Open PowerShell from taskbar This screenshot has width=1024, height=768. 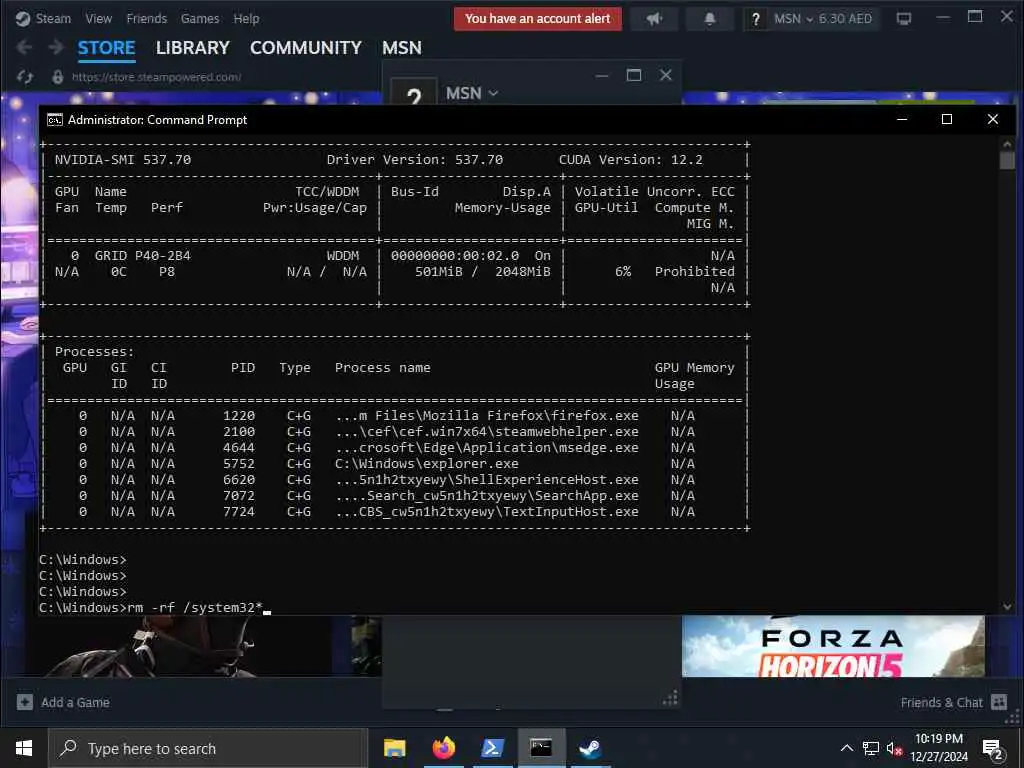pos(492,748)
